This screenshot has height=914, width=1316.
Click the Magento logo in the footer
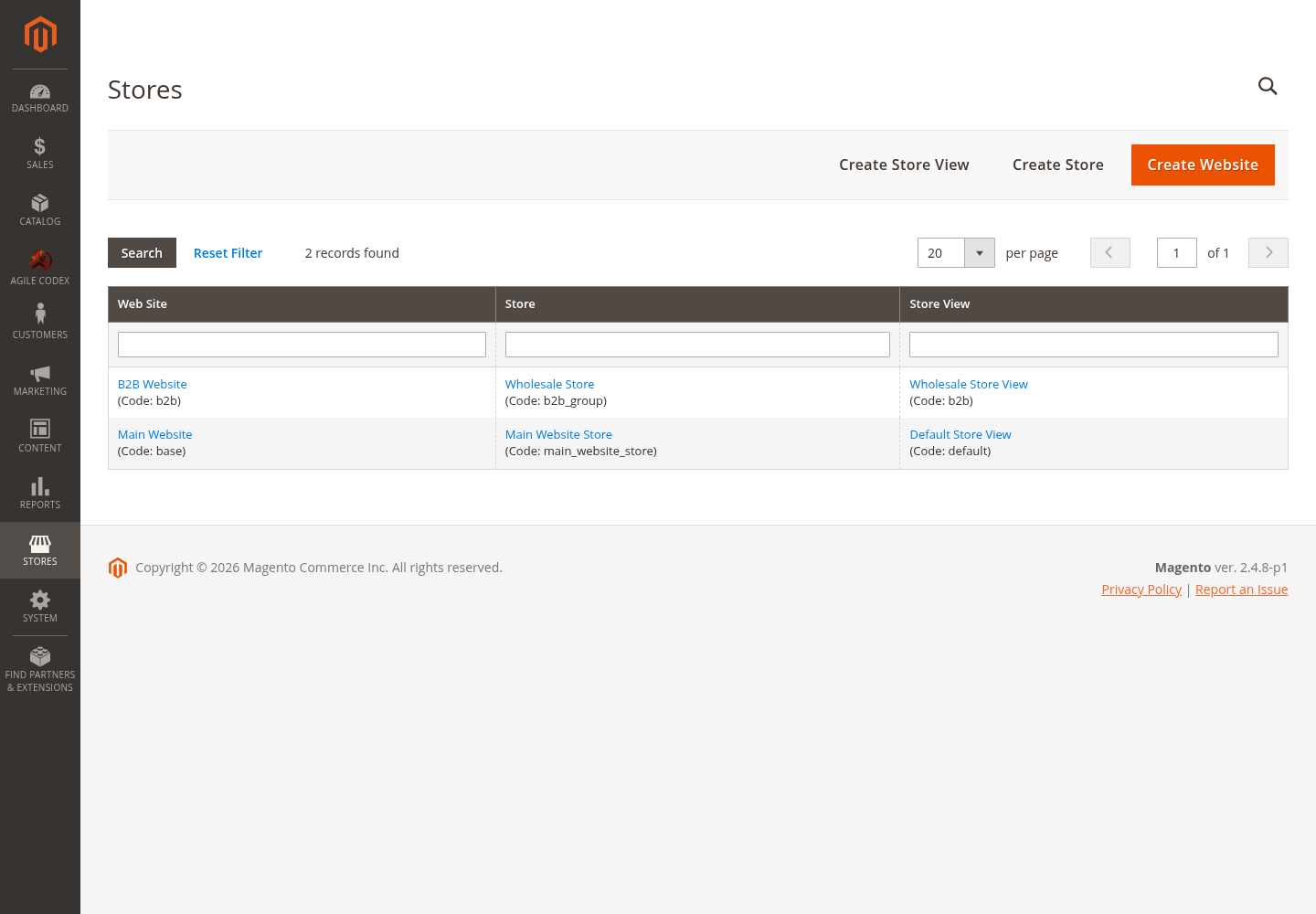pyautogui.click(x=118, y=569)
